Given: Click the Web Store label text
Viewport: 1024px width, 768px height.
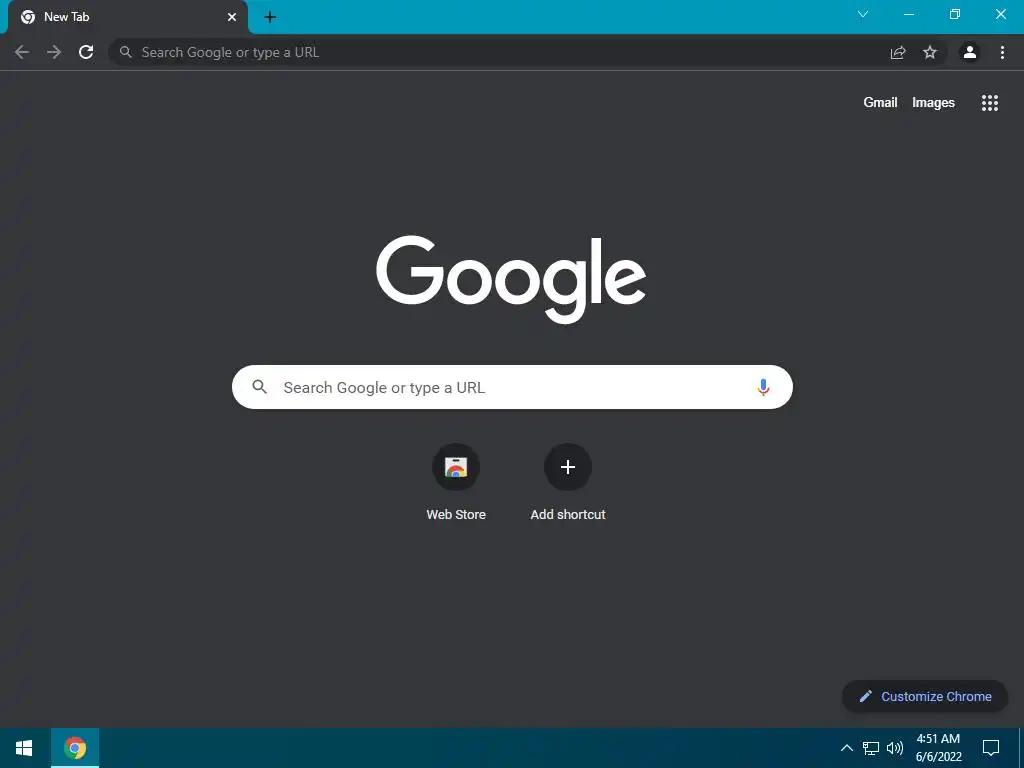Looking at the screenshot, I should (456, 515).
